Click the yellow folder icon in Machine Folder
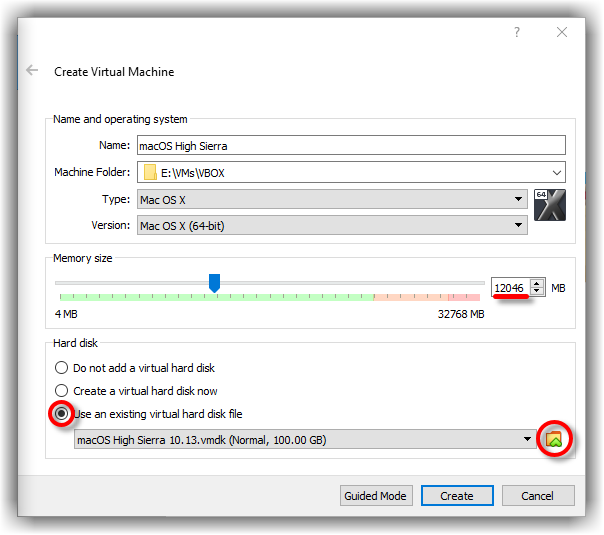 point(151,172)
